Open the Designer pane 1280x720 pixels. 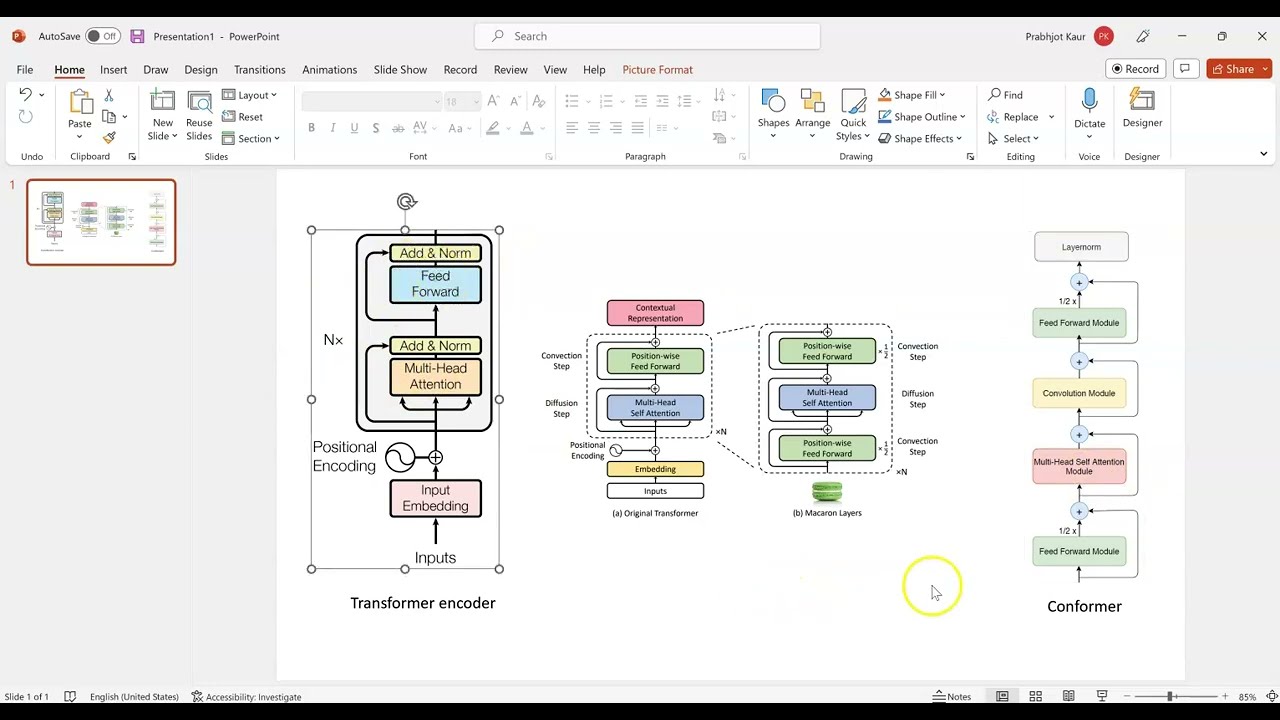tap(1142, 109)
